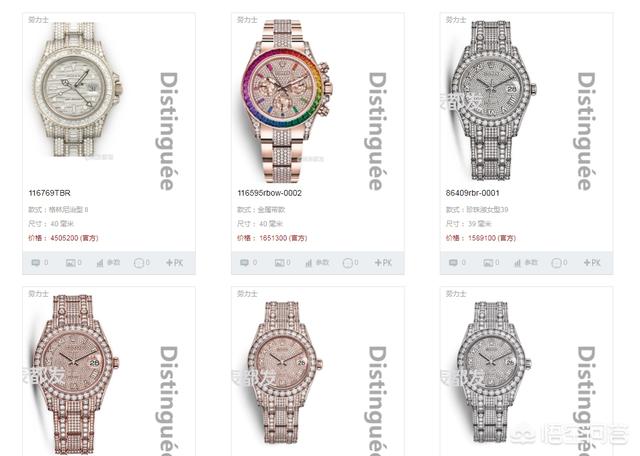View parameters chart icon for 86409rbr-0001

[526, 263]
